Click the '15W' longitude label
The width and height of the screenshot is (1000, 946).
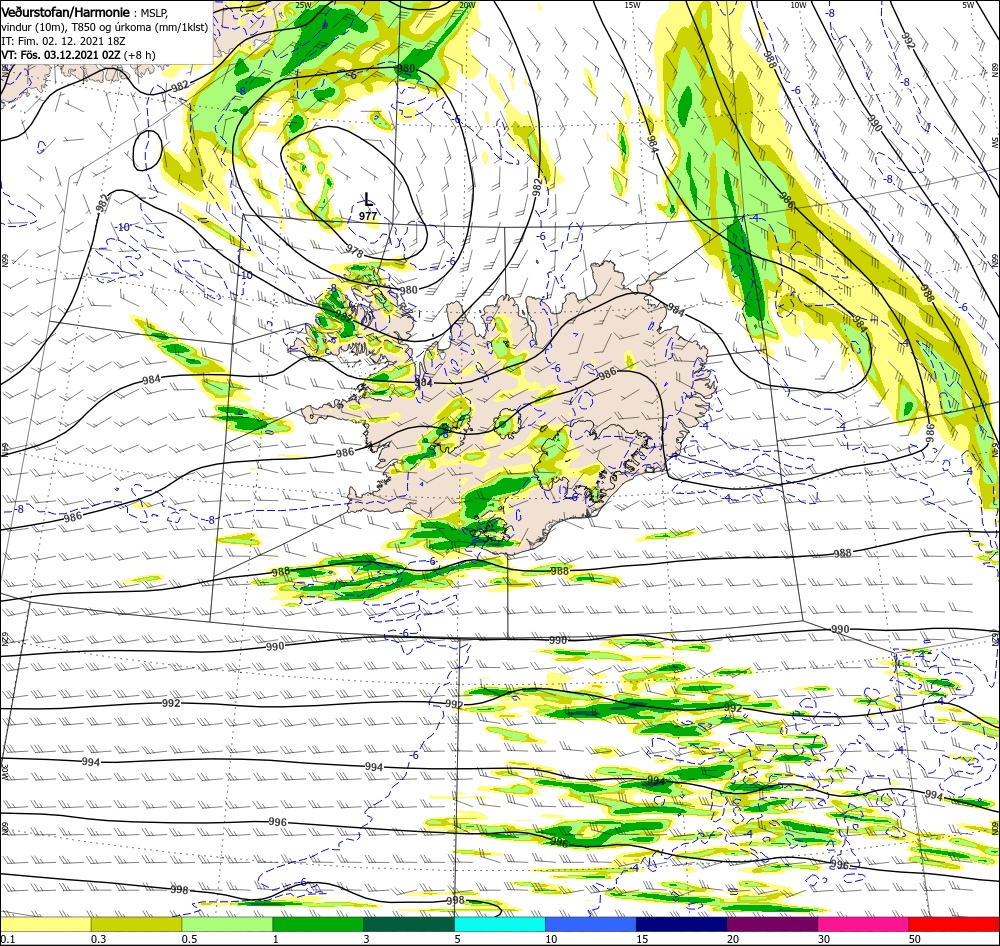tap(632, 5)
